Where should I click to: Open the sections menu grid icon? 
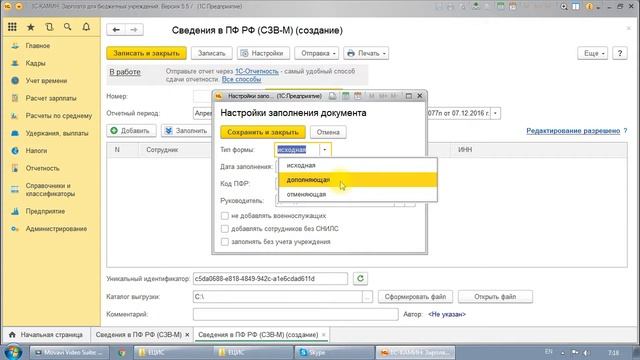(12, 27)
